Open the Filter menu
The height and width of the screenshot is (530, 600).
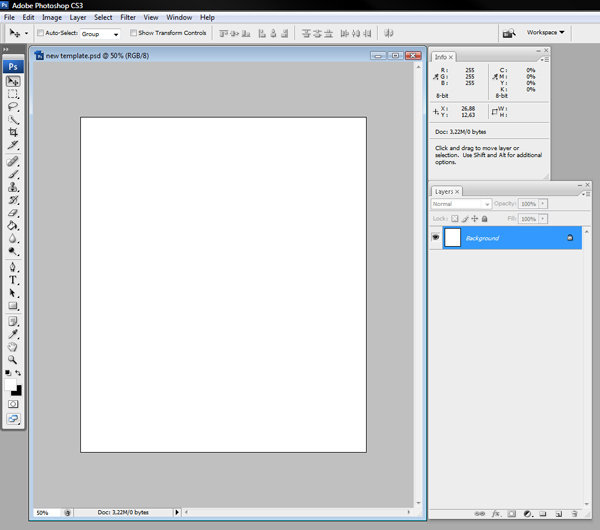pos(128,17)
